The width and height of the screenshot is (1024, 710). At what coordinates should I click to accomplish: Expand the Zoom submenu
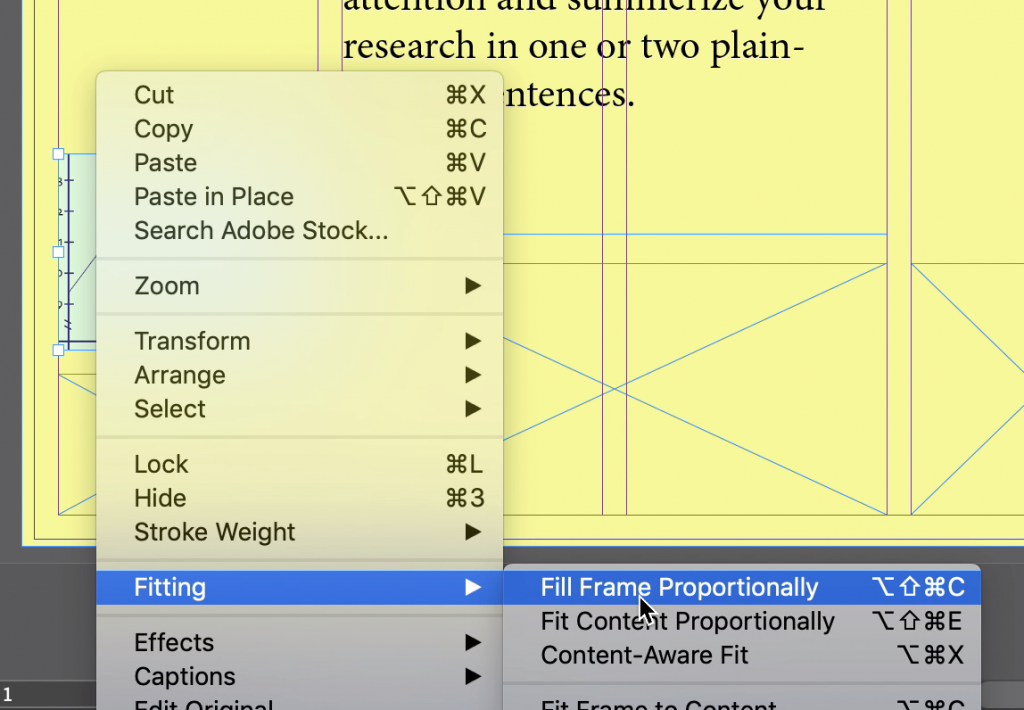(x=300, y=286)
